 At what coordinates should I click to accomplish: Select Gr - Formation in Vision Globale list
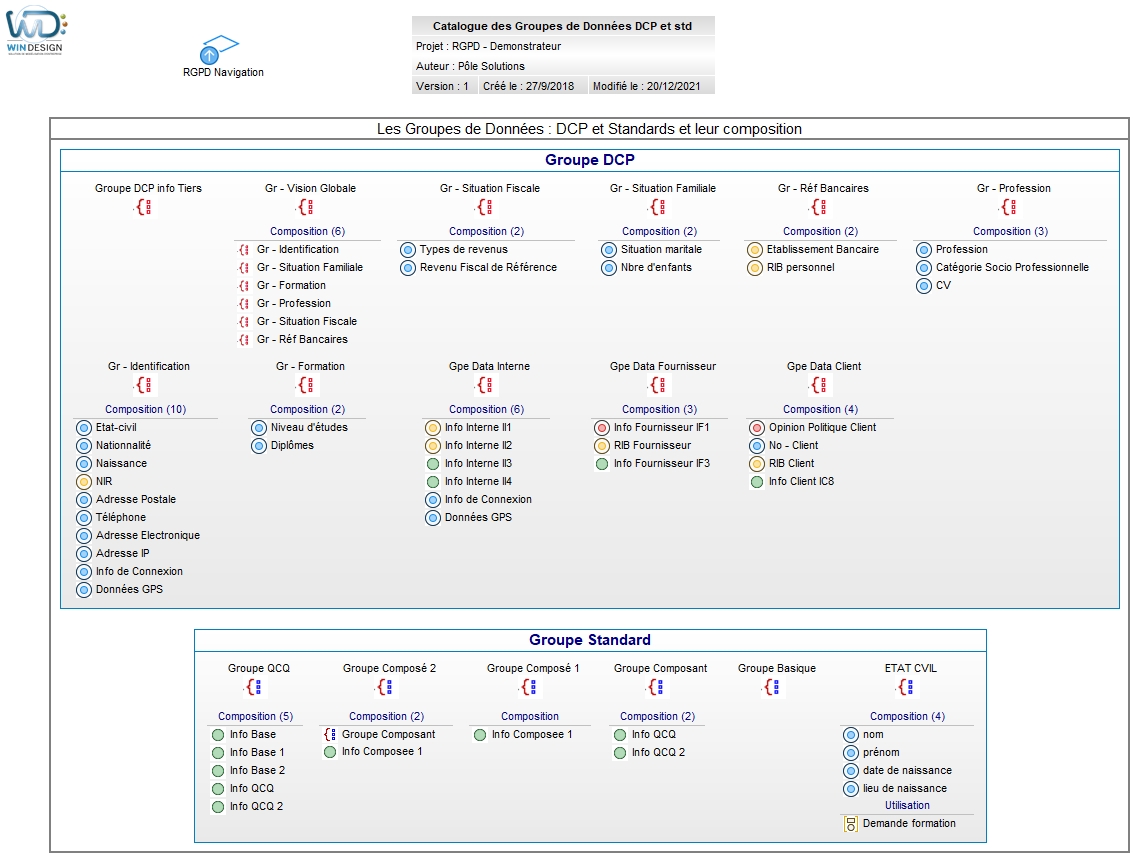(x=291, y=285)
